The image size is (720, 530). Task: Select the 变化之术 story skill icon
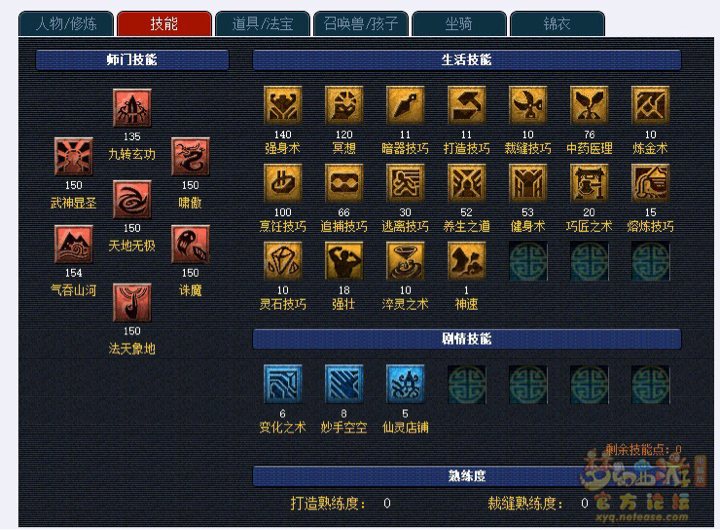(283, 384)
